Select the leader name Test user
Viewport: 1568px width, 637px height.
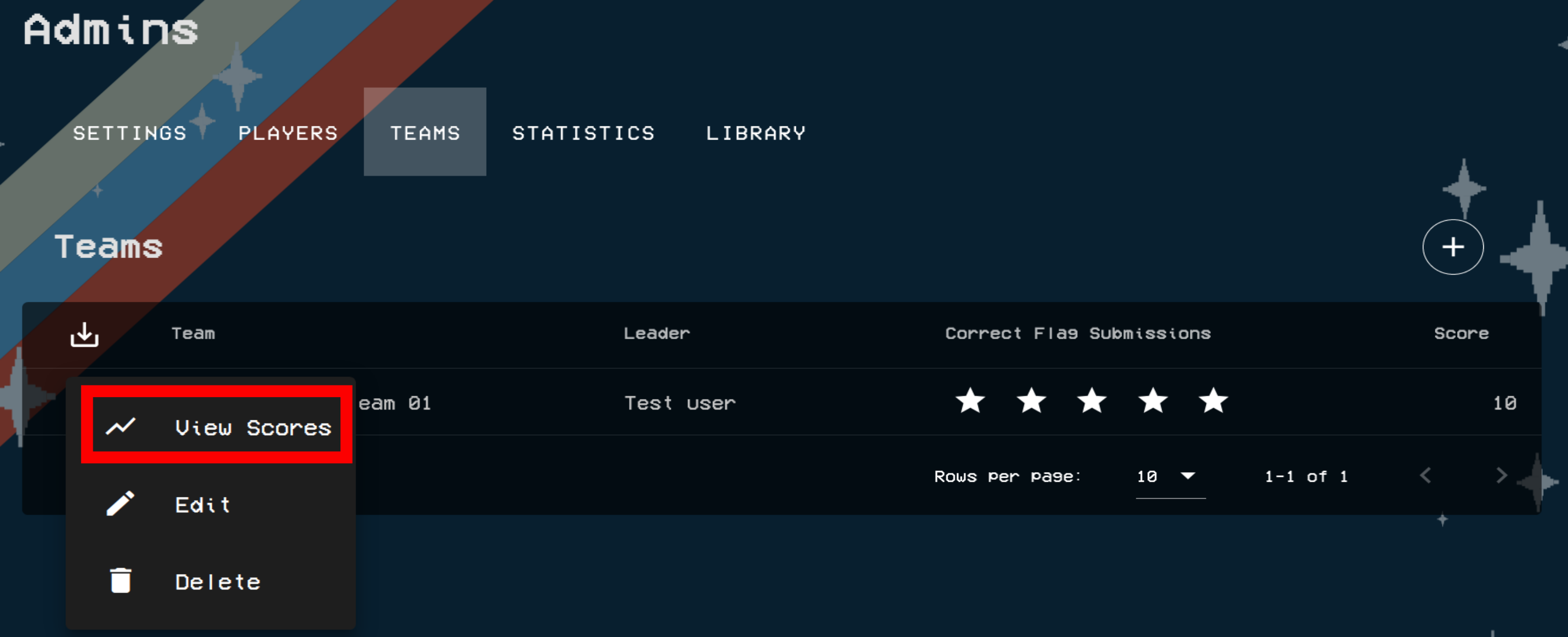[680, 402]
